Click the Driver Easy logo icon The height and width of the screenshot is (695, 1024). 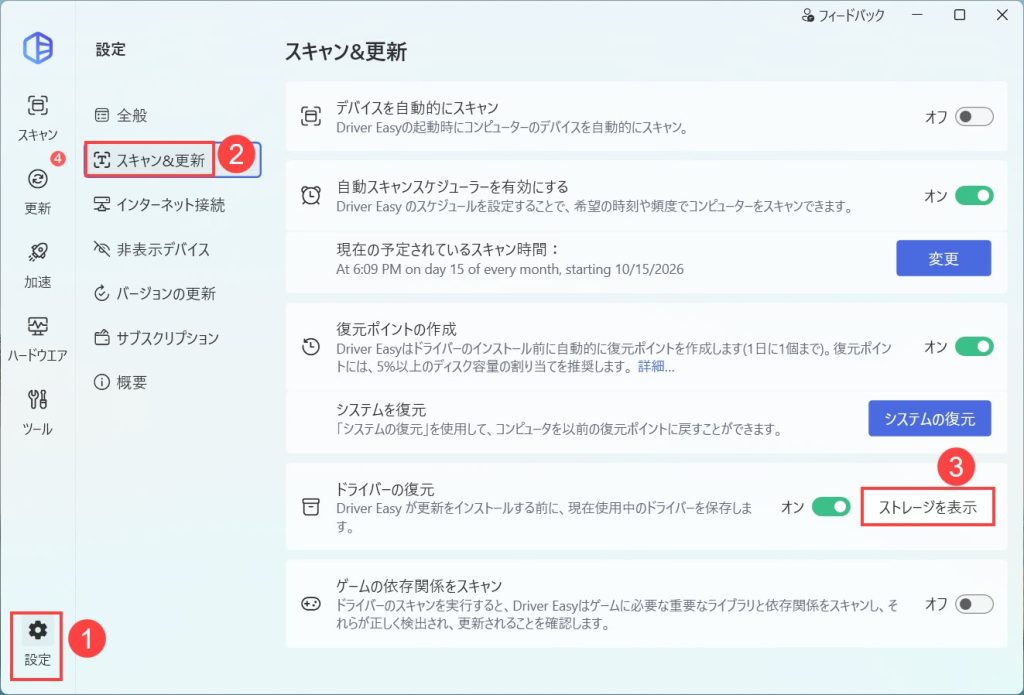coord(38,48)
